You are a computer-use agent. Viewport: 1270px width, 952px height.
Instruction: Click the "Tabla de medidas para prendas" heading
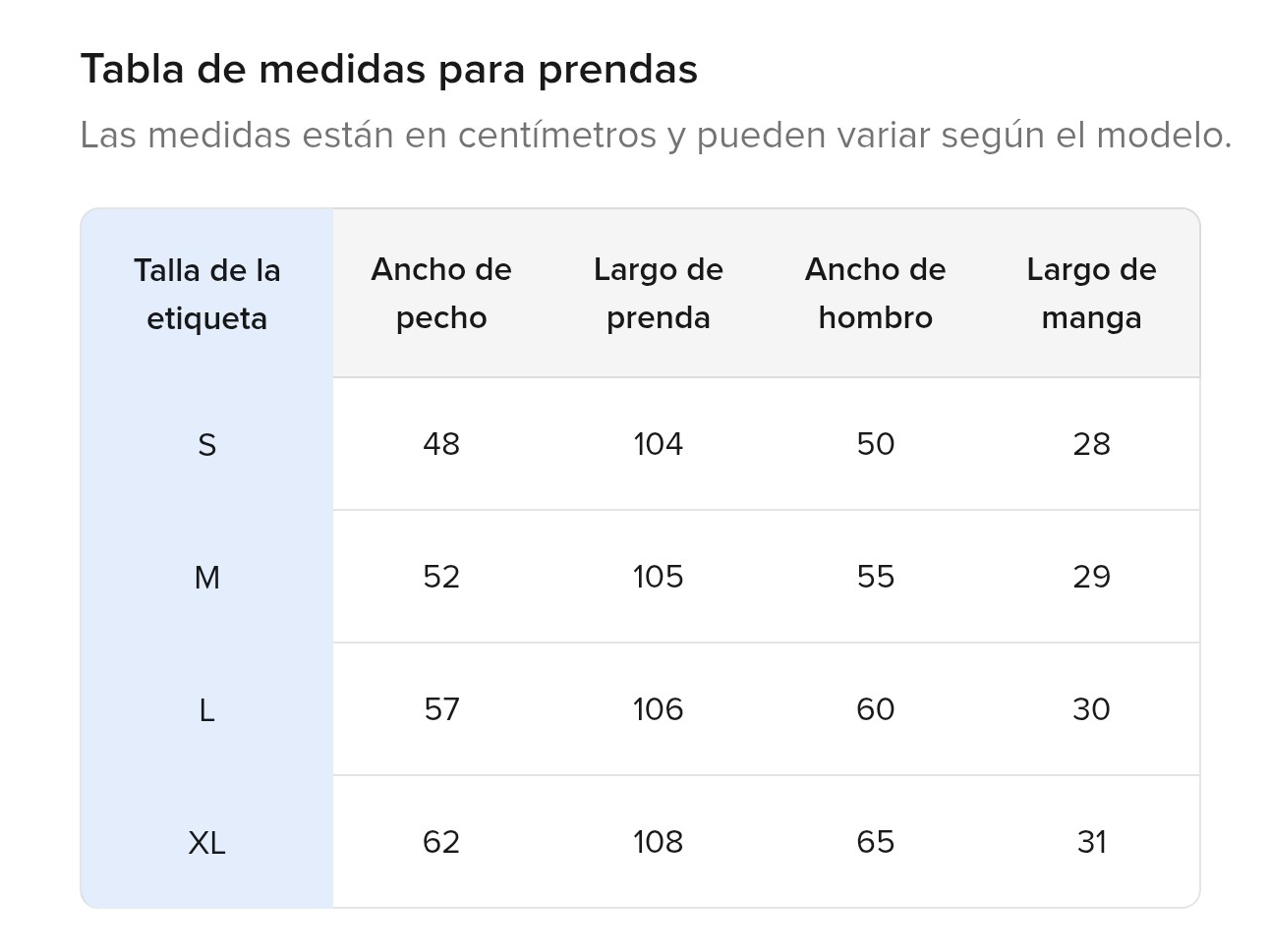(389, 70)
